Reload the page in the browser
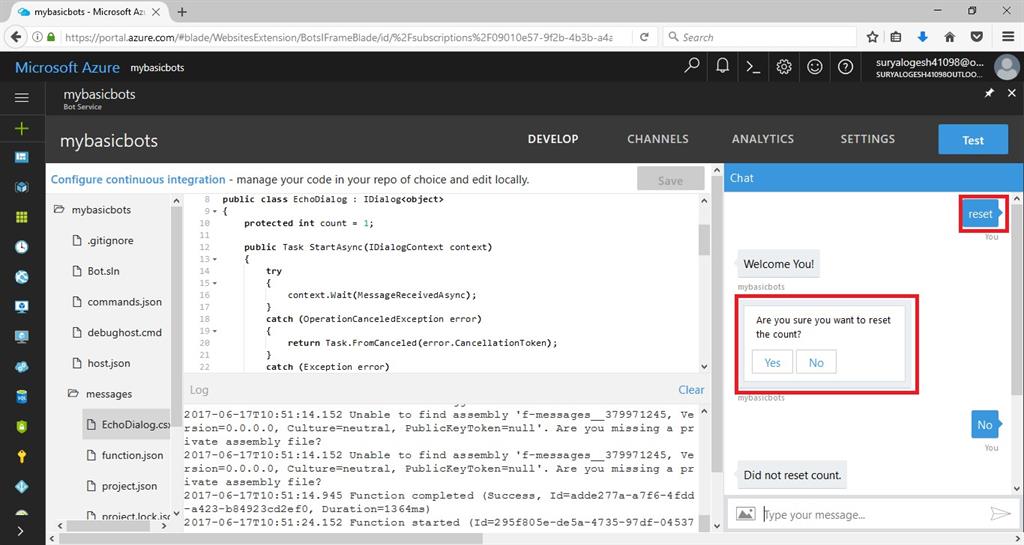Viewport: 1024px width, 545px height. (x=645, y=37)
